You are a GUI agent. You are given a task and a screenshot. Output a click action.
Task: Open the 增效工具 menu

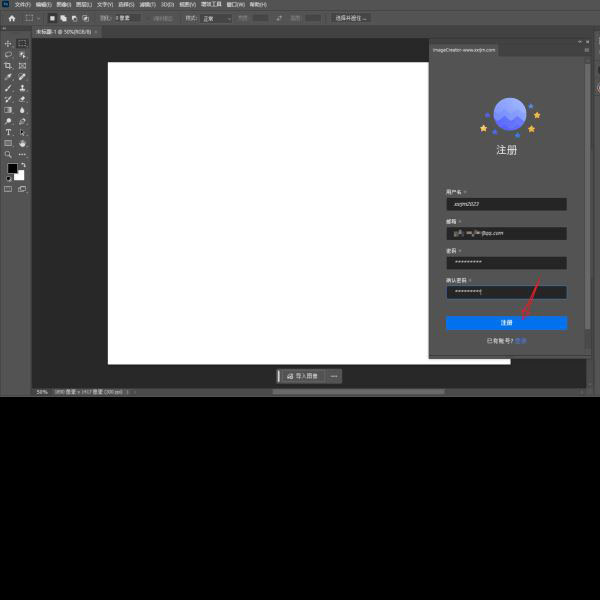(x=211, y=5)
